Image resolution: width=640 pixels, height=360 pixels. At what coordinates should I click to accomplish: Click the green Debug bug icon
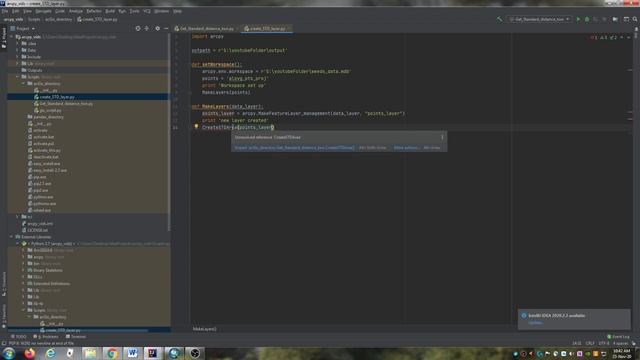(587, 19)
